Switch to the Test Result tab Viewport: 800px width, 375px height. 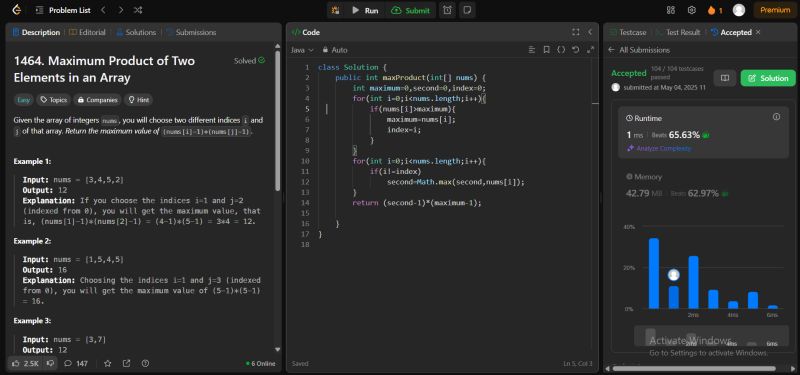[678, 32]
